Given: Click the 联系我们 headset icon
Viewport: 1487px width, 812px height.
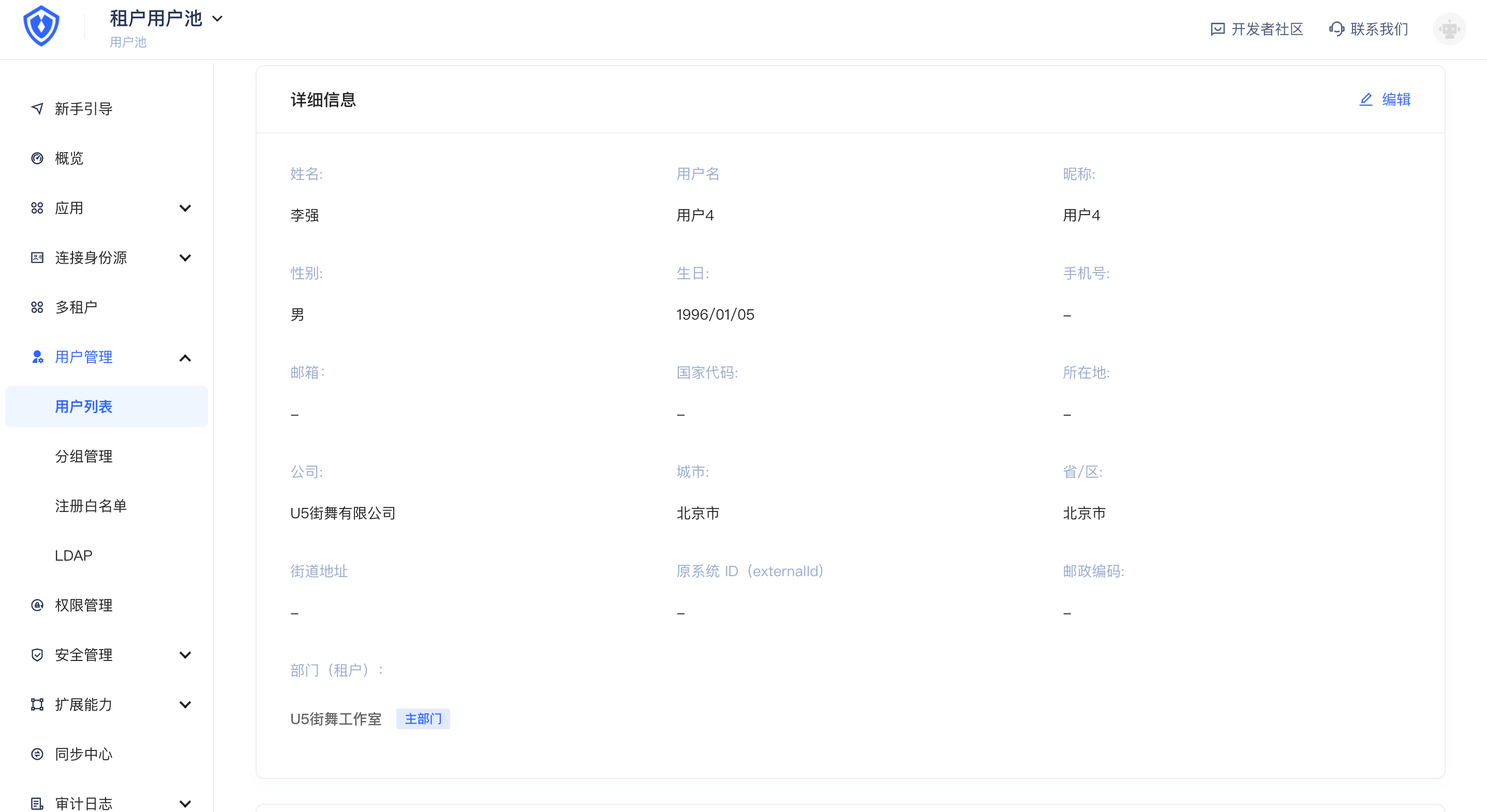Looking at the screenshot, I should [x=1336, y=29].
